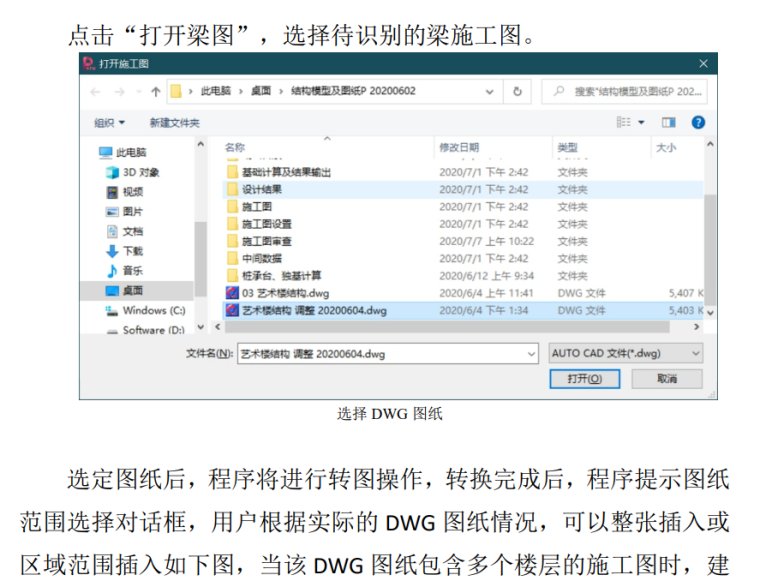Click the back navigation arrow

(95, 91)
